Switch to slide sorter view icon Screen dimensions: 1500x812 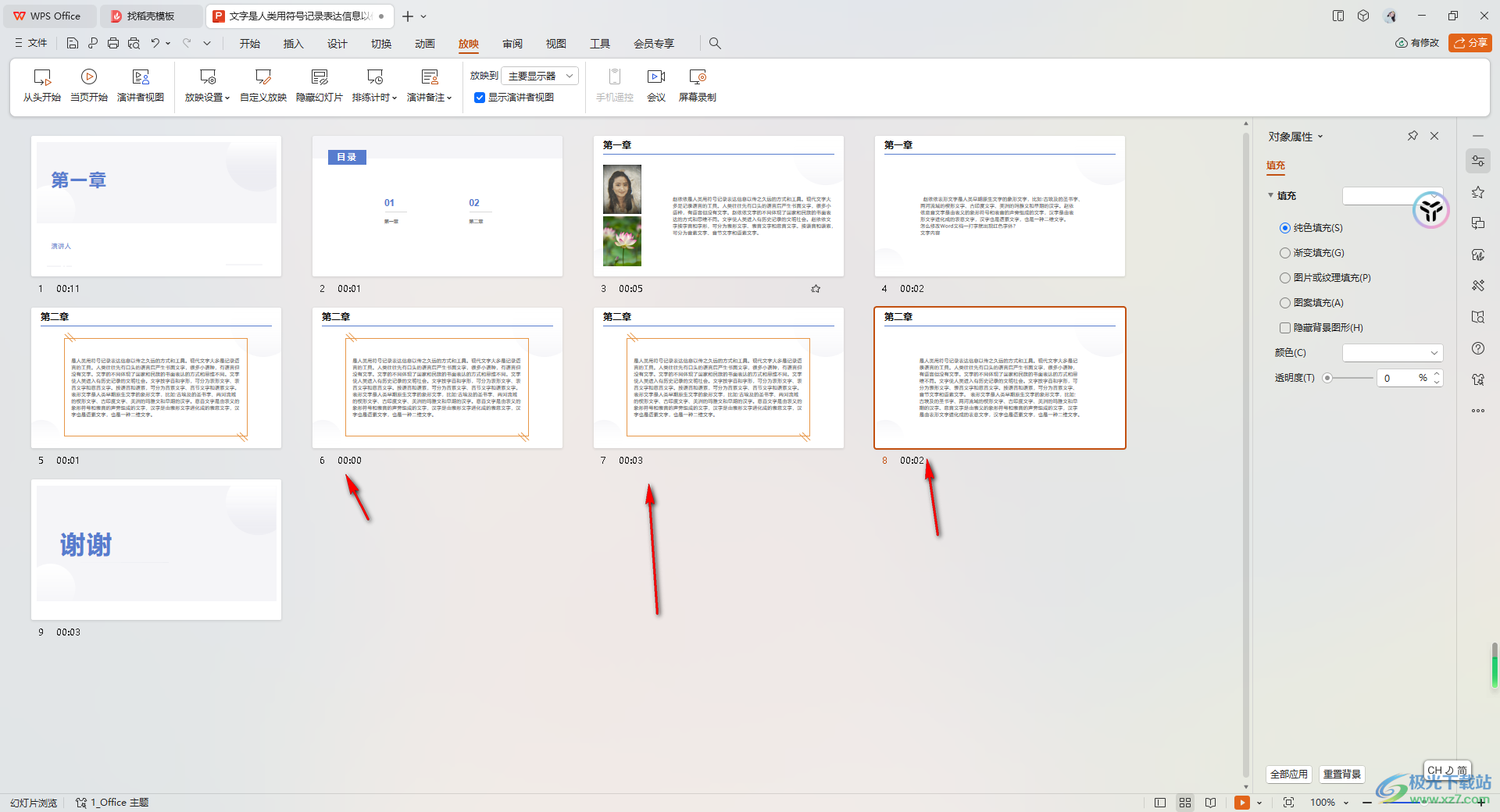[1185, 803]
